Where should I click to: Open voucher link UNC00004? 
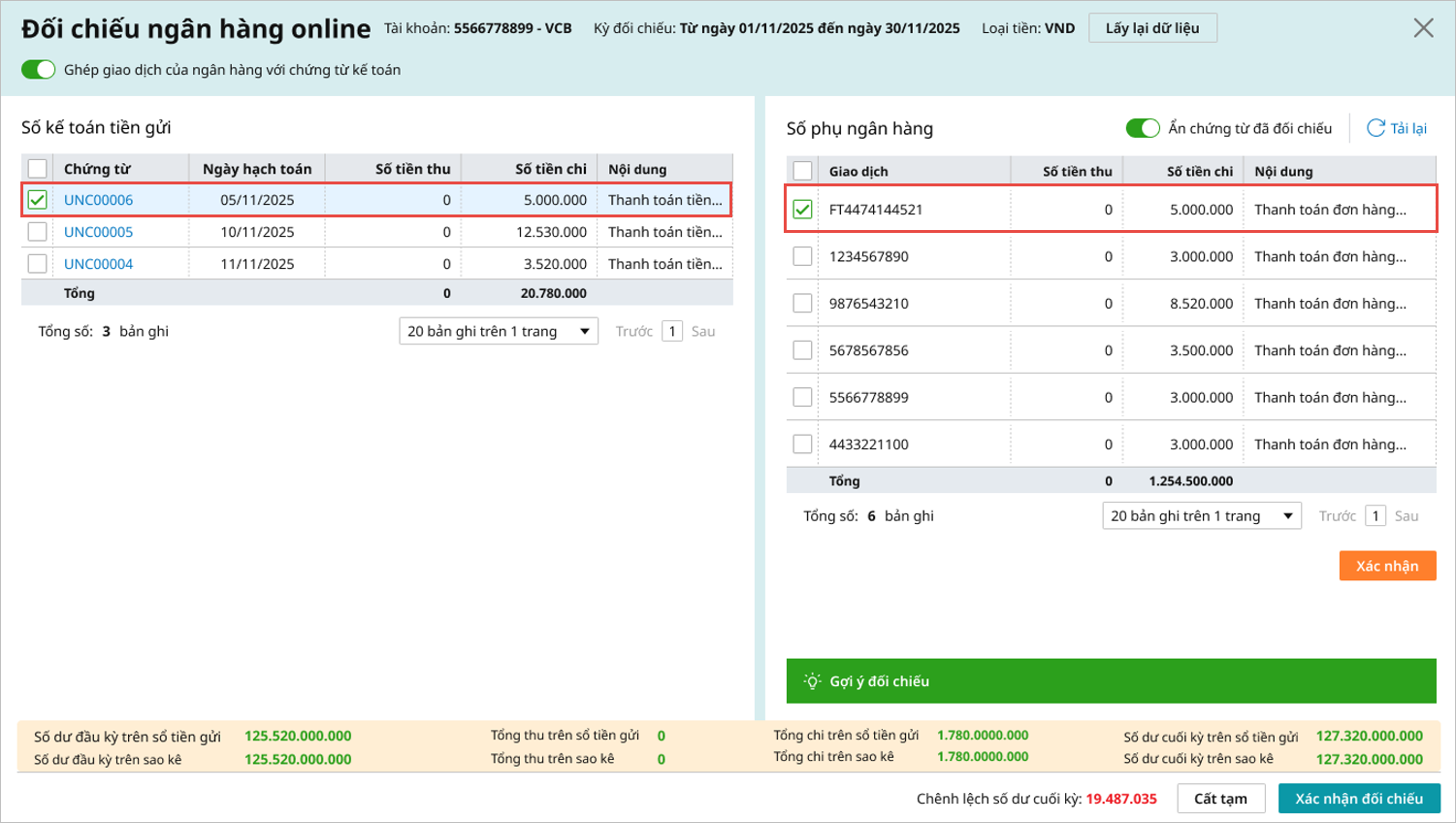[x=98, y=264]
